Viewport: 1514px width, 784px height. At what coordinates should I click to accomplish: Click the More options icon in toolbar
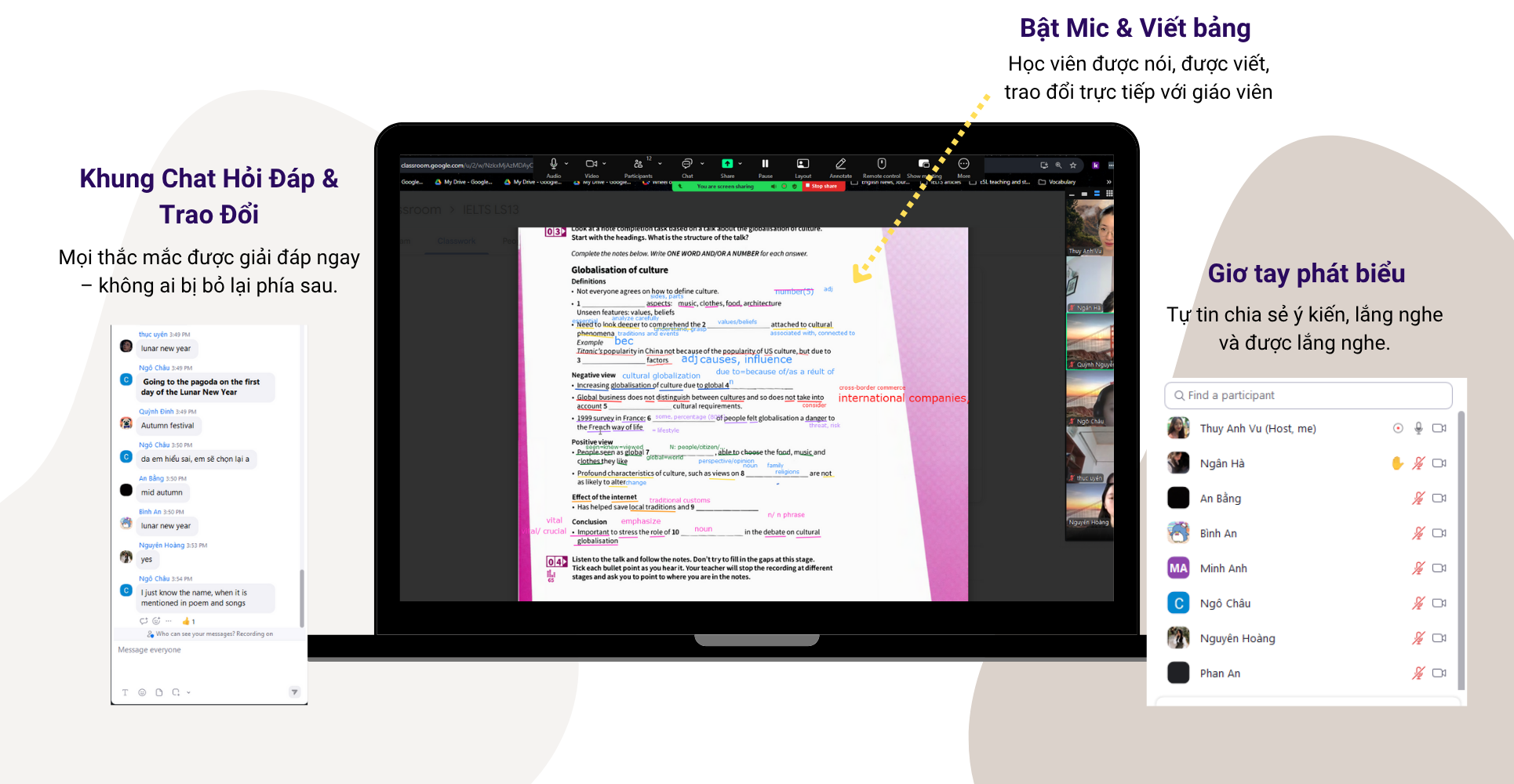point(963,165)
